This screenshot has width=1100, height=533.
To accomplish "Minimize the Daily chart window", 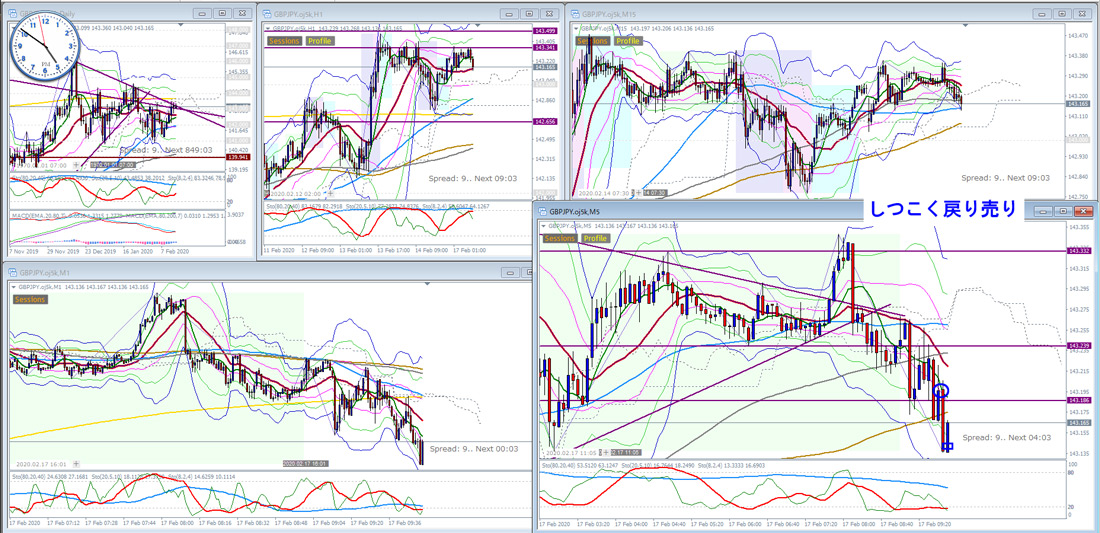I will (202, 13).
